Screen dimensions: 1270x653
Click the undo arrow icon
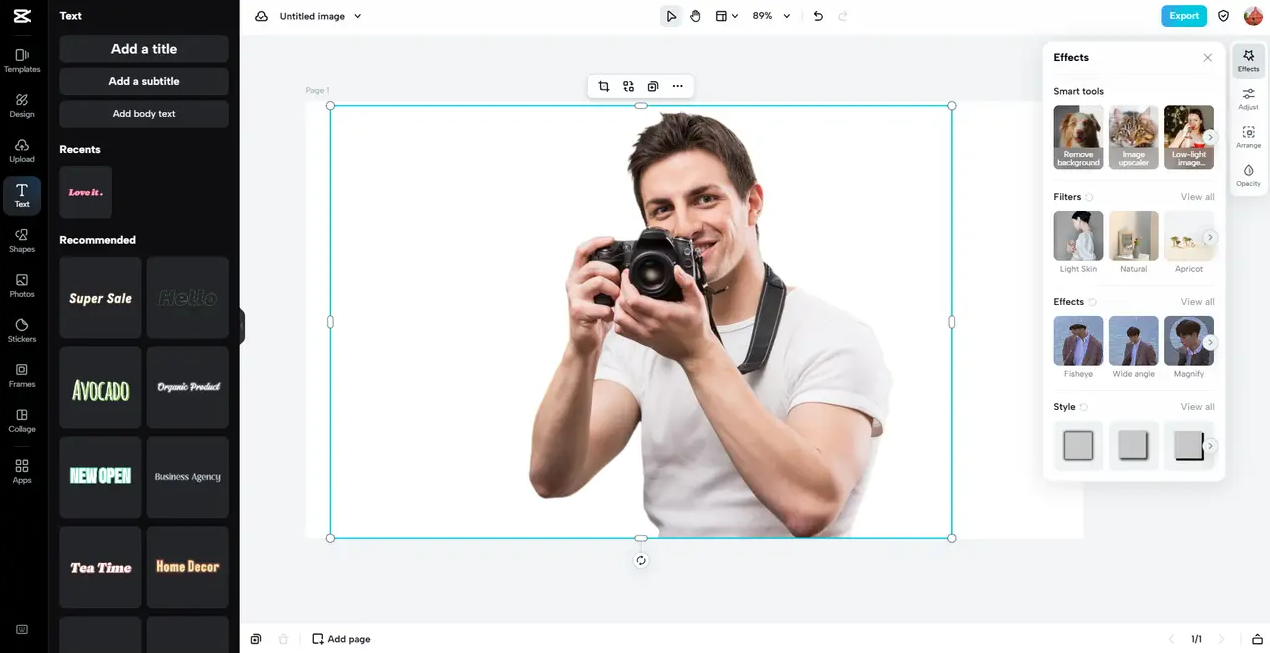(818, 16)
